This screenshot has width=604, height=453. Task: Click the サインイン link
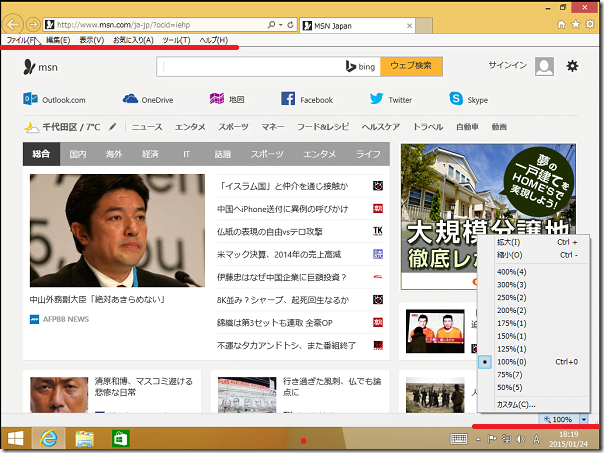[506, 66]
